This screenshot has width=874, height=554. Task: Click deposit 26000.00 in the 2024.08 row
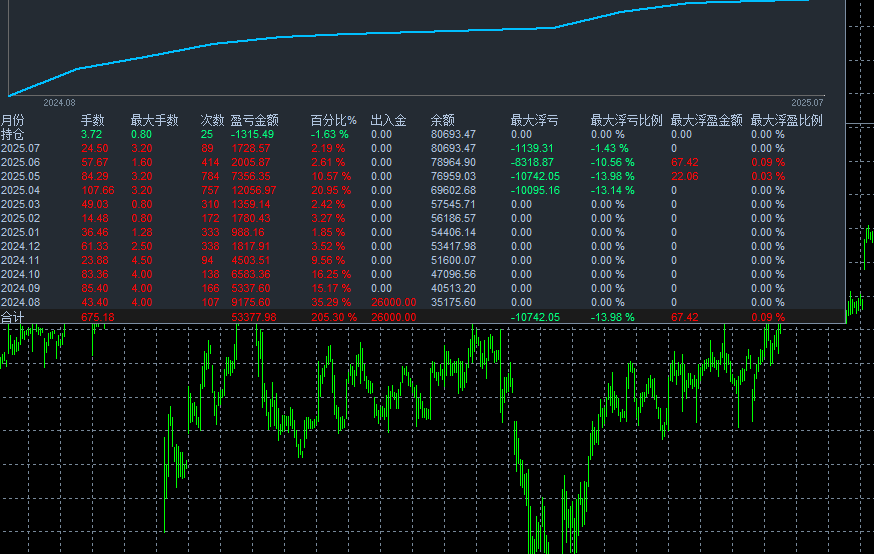(394, 302)
